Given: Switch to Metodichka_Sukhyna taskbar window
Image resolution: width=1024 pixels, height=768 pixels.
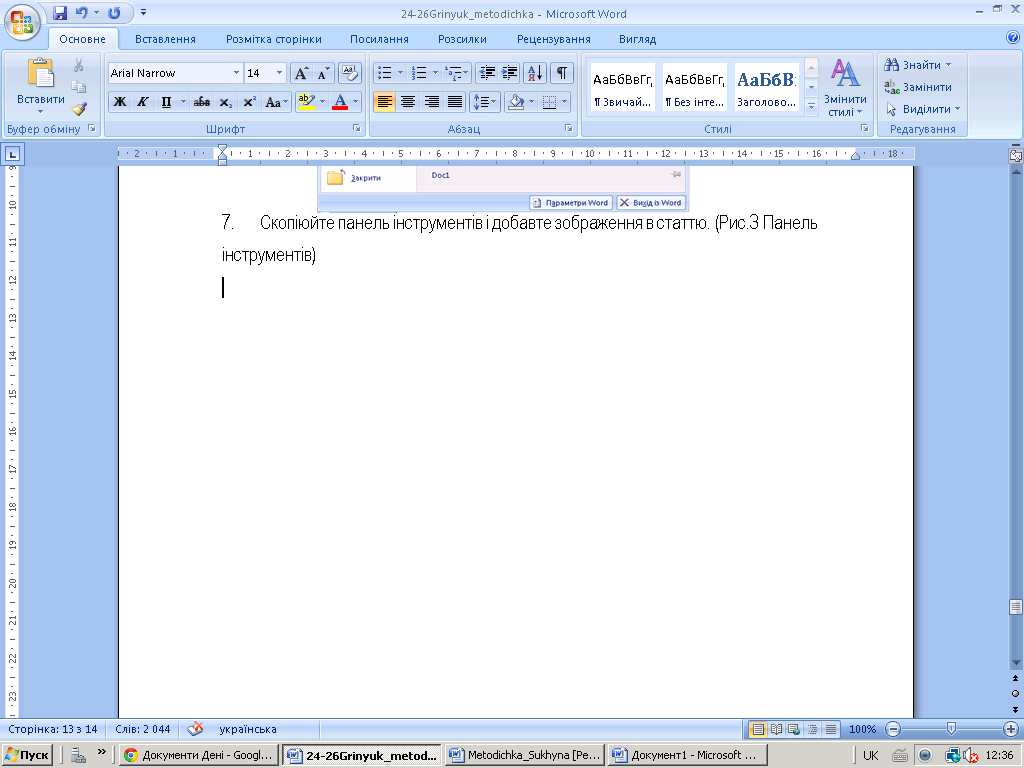Looking at the screenshot, I should (526, 755).
